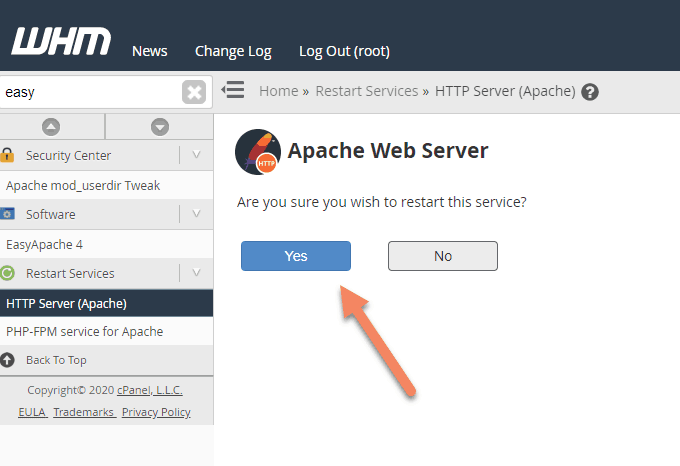
Task: Collapse the Software chevron
Action: 196,214
